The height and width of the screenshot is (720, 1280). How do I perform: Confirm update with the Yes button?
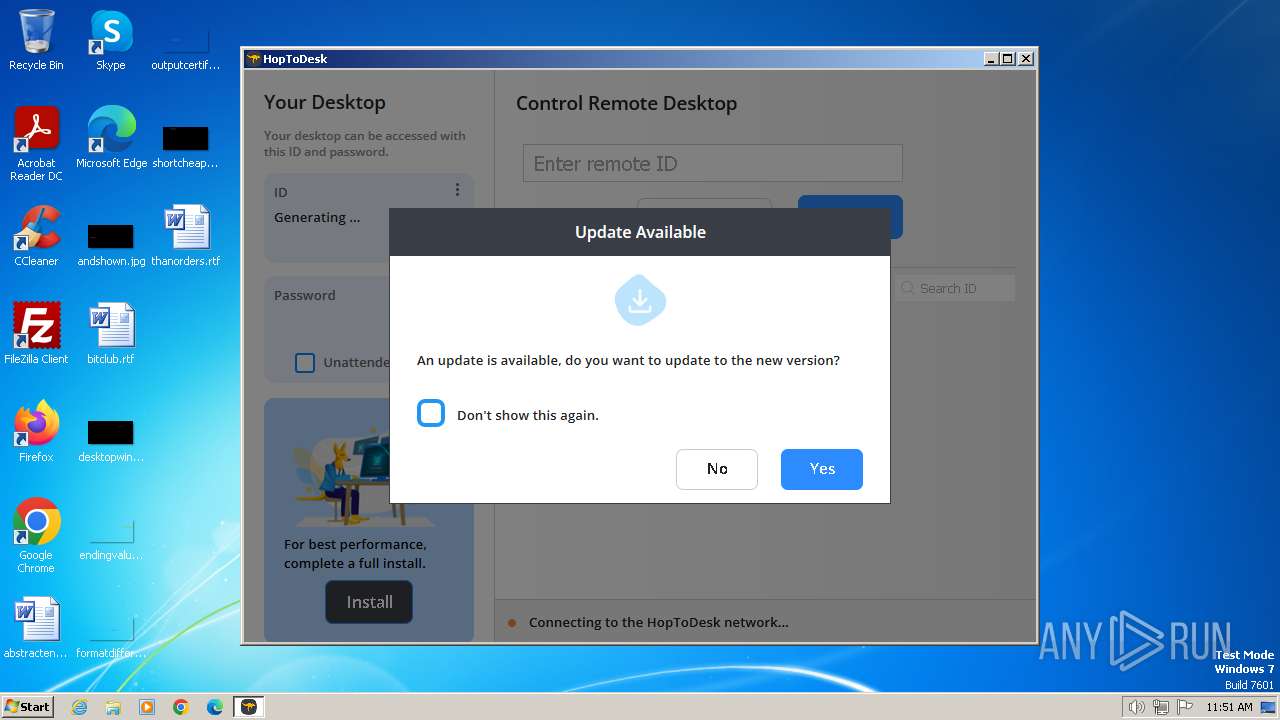821,469
